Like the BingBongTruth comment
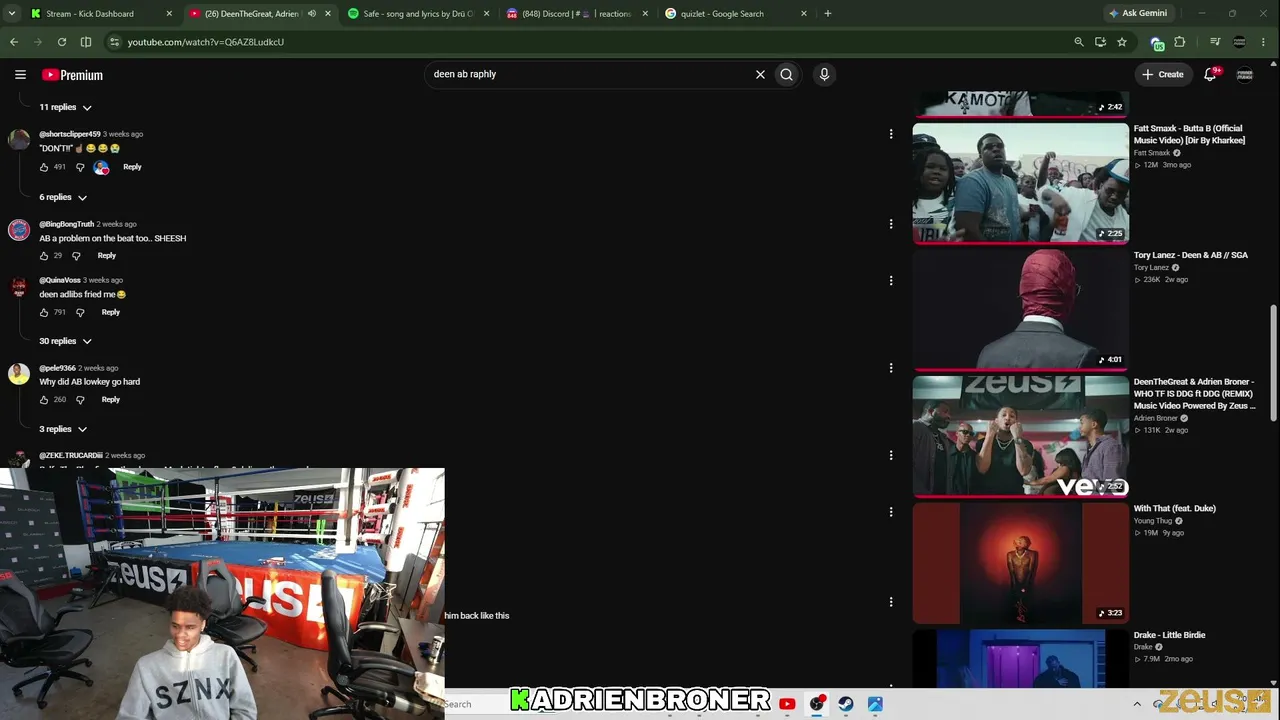Image resolution: width=1280 pixels, height=720 pixels. tap(44, 256)
